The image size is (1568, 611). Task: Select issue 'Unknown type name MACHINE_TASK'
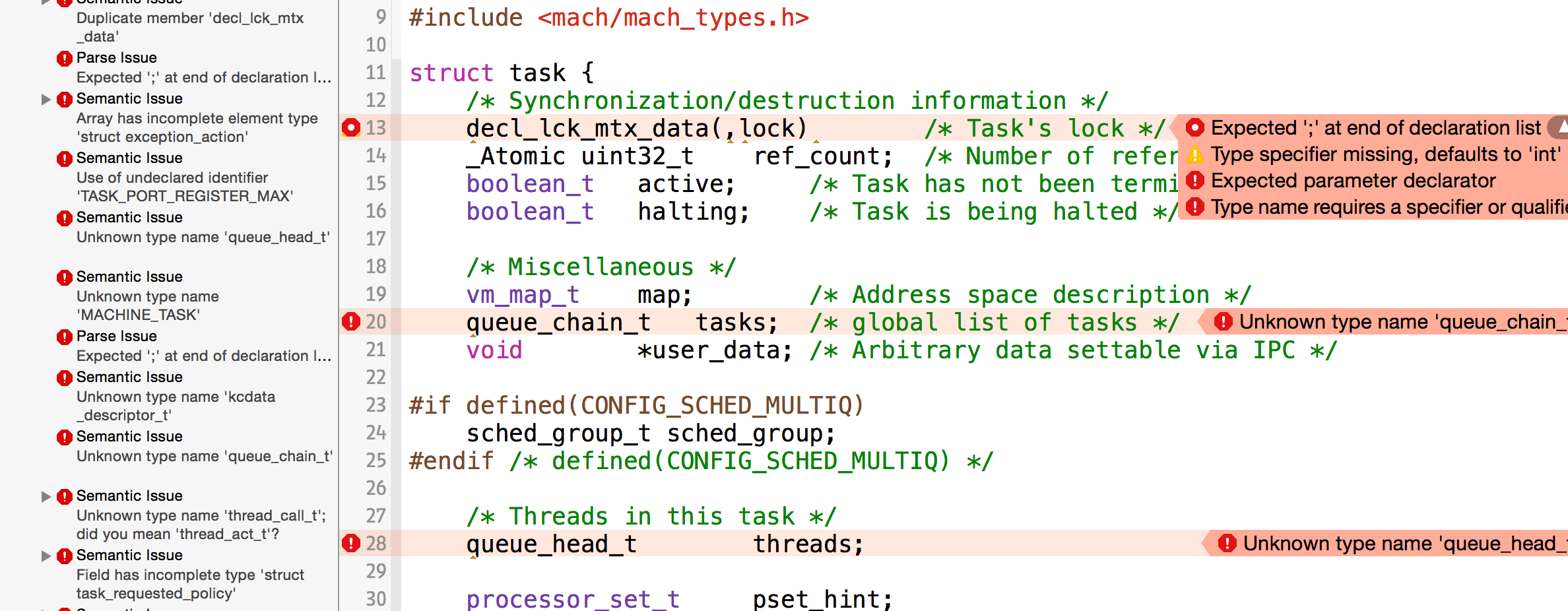(148, 305)
